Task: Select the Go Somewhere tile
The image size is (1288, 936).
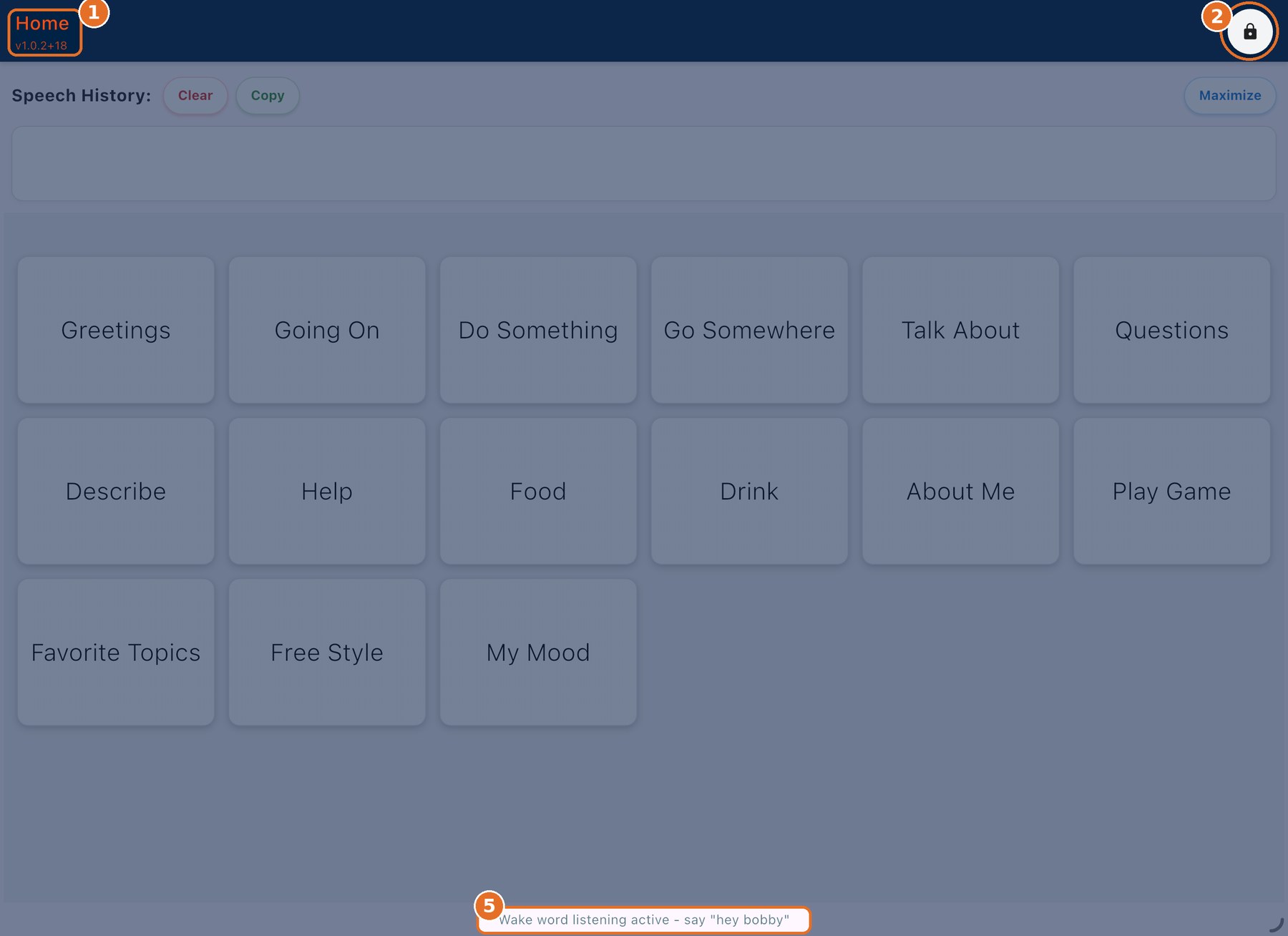Action: point(749,330)
